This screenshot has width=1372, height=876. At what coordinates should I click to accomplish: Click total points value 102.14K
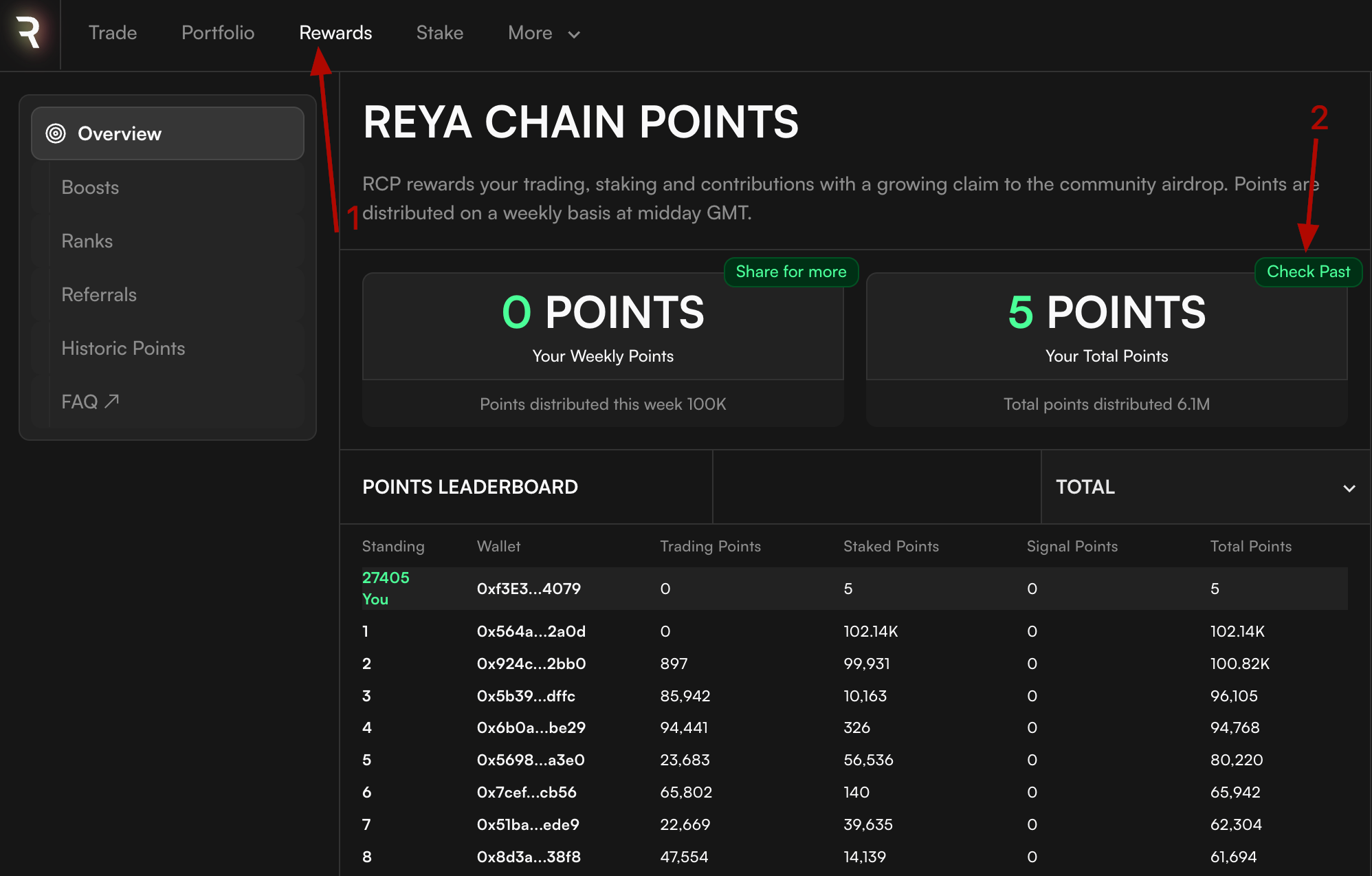pyautogui.click(x=1237, y=631)
